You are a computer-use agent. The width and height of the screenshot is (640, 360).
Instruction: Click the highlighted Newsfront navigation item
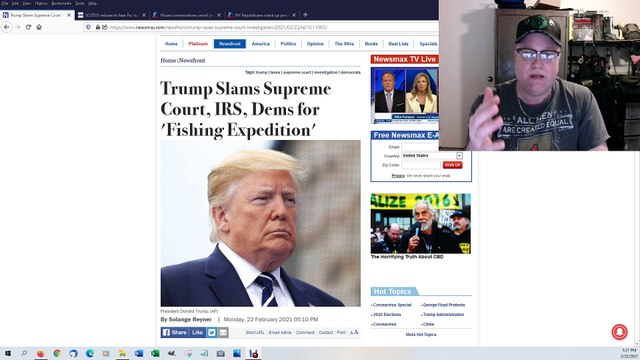tap(230, 44)
